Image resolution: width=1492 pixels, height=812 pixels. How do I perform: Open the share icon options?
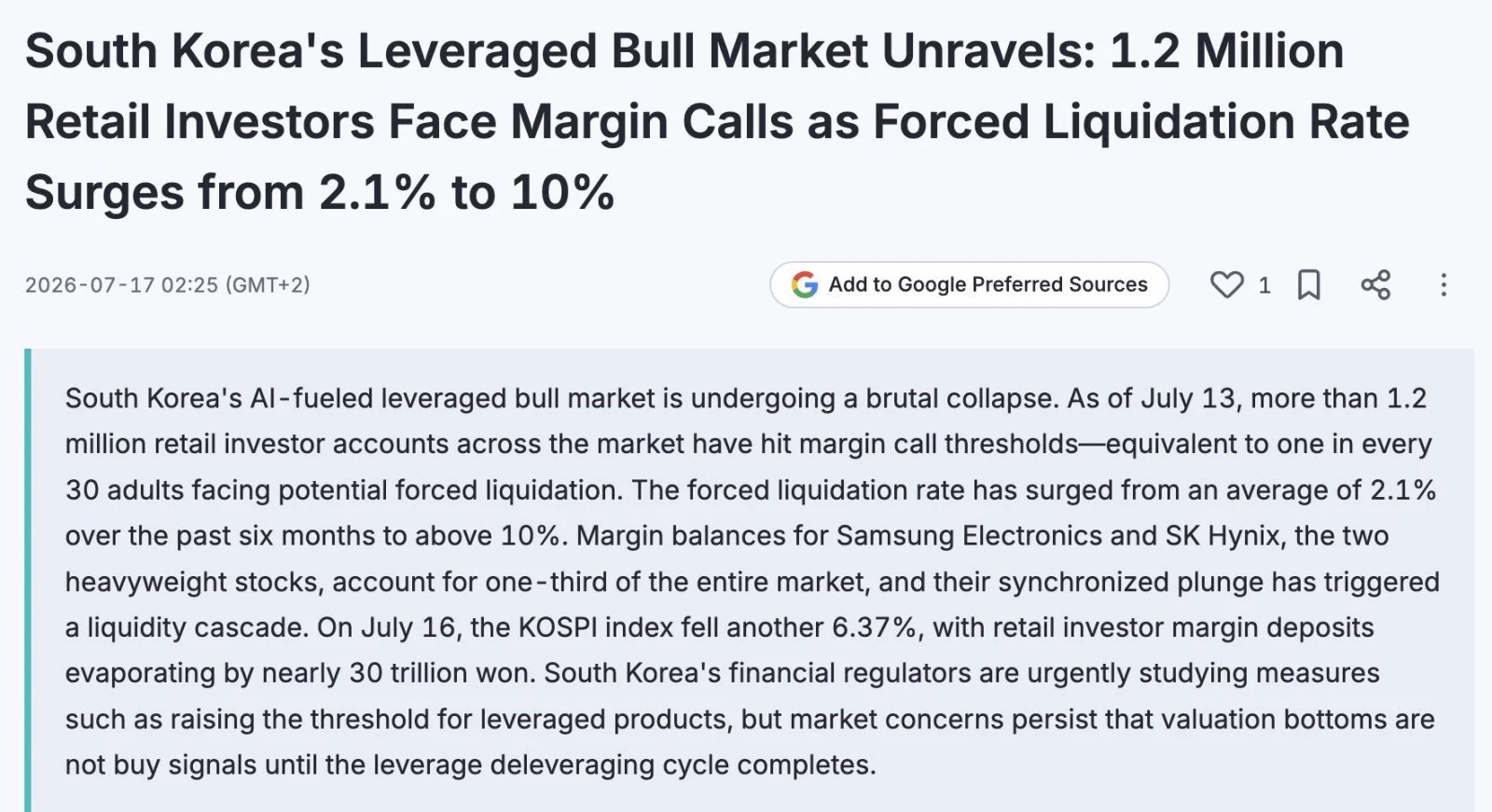(x=1375, y=284)
